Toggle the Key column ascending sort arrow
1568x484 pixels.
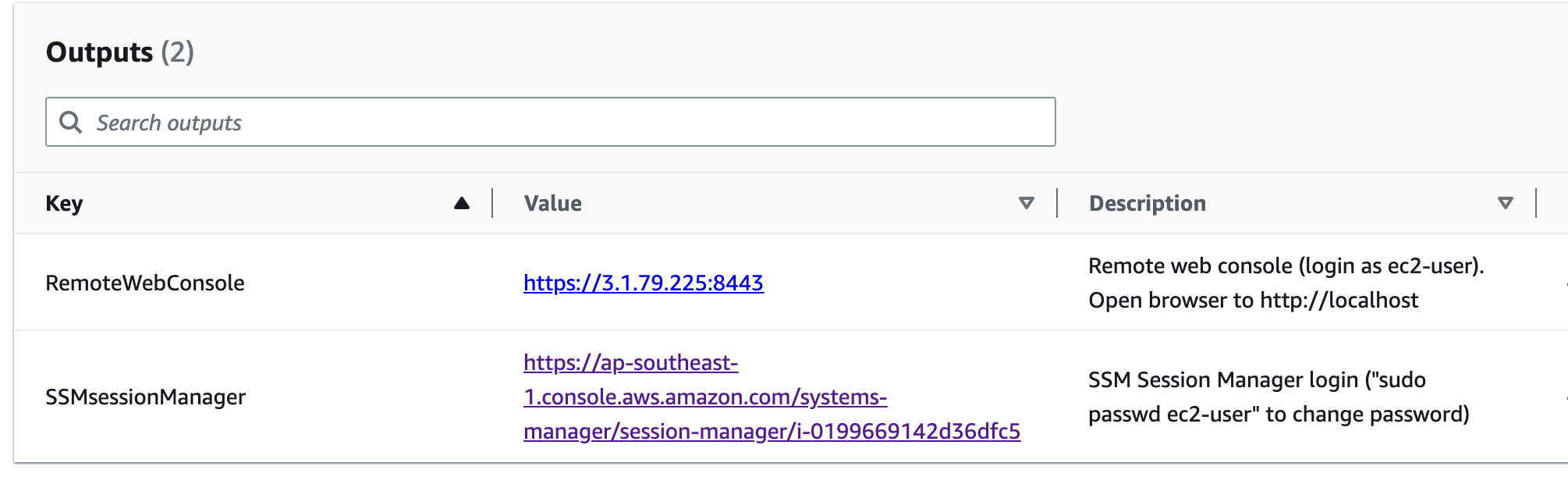[462, 203]
